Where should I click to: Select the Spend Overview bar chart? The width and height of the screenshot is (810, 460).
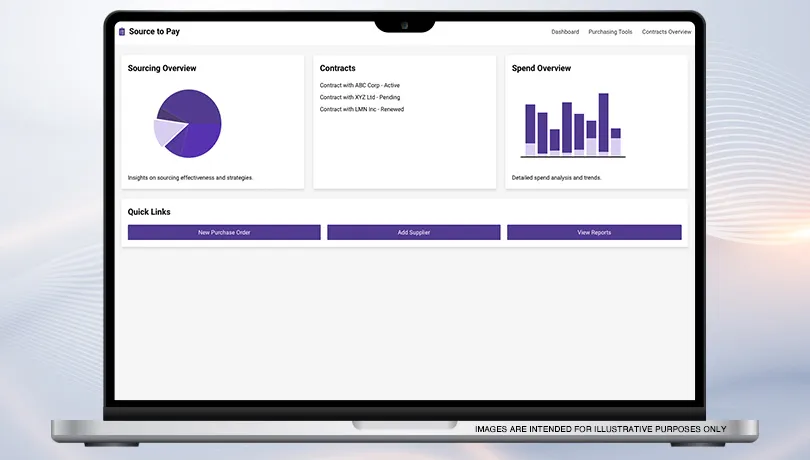573,125
